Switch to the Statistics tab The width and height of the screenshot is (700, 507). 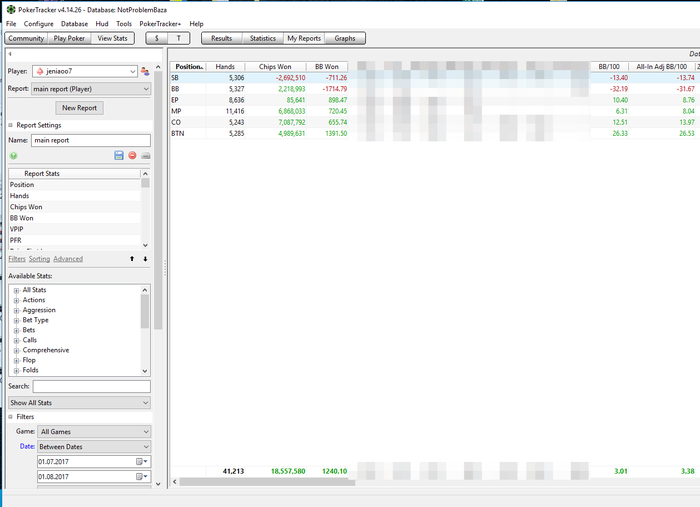(262, 38)
